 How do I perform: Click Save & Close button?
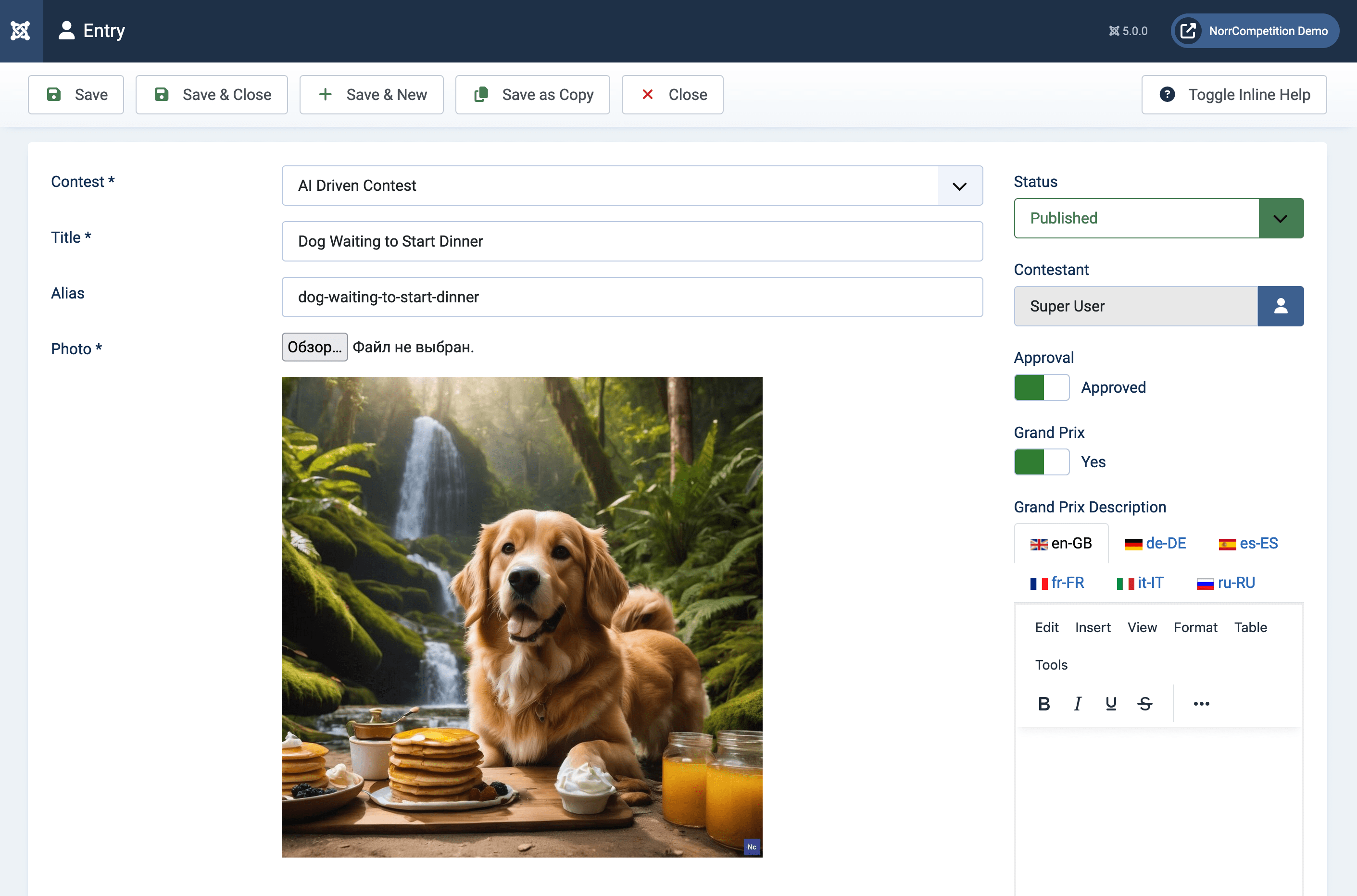(212, 94)
